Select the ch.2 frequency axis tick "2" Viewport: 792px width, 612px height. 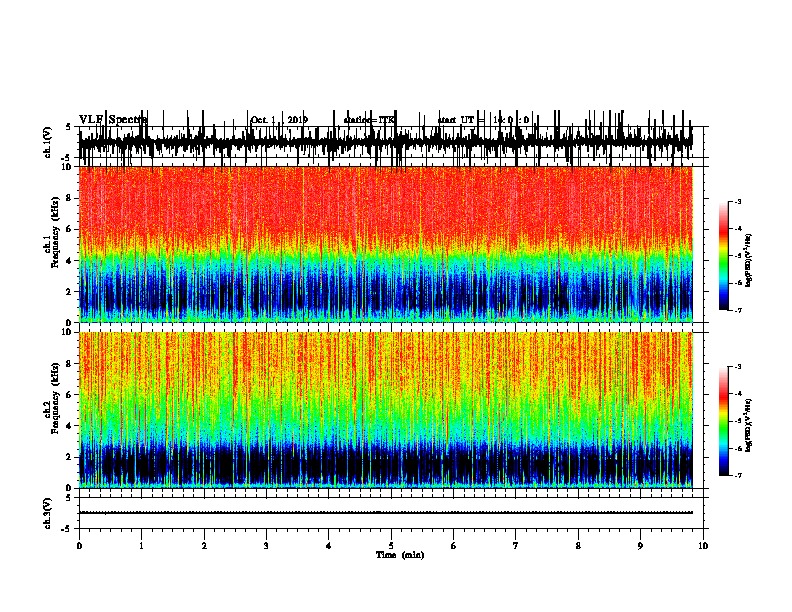coord(70,457)
